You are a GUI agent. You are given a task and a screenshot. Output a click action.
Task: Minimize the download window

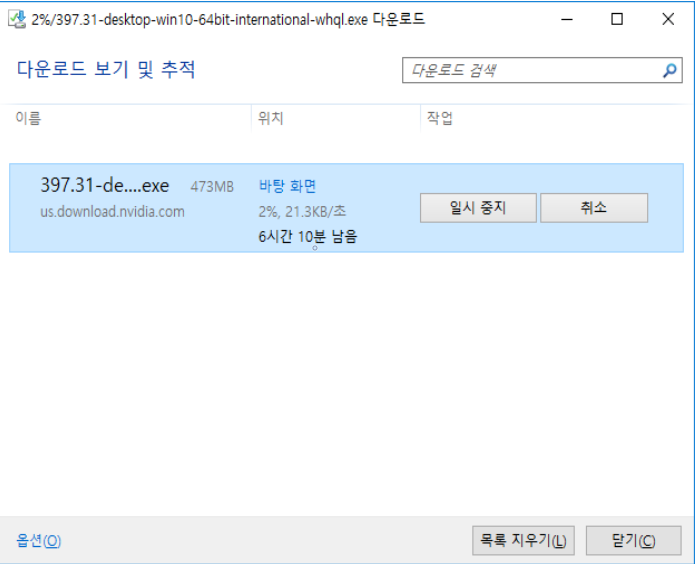[x=567, y=19]
